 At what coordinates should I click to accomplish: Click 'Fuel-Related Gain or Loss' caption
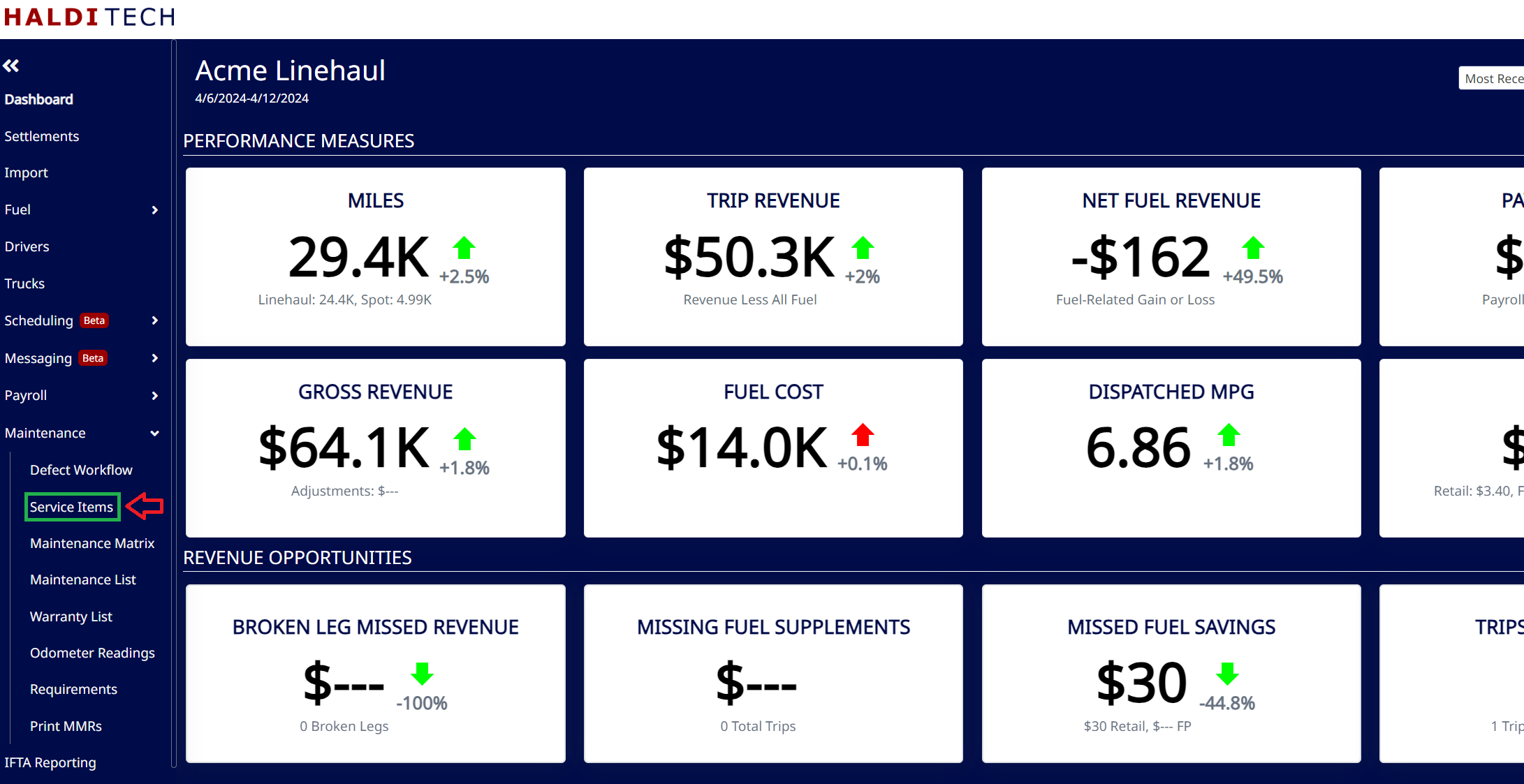click(x=1135, y=299)
